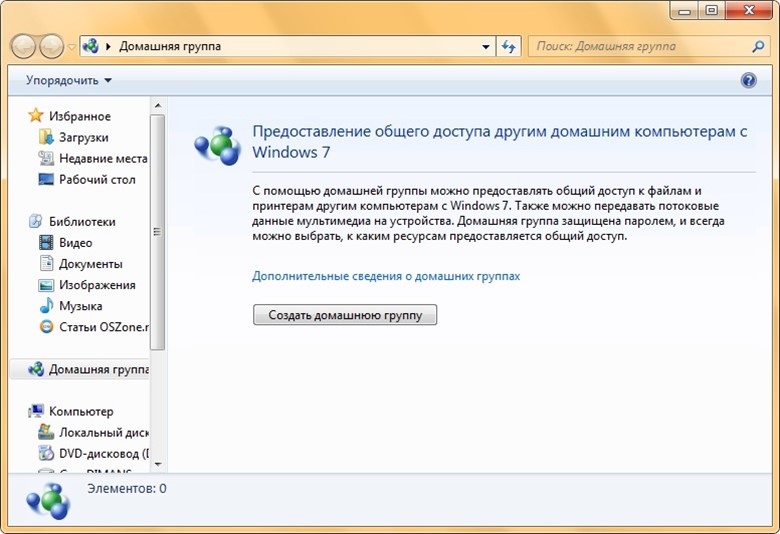Open the Видео library
Screen dimensions: 780x534
coord(76,242)
